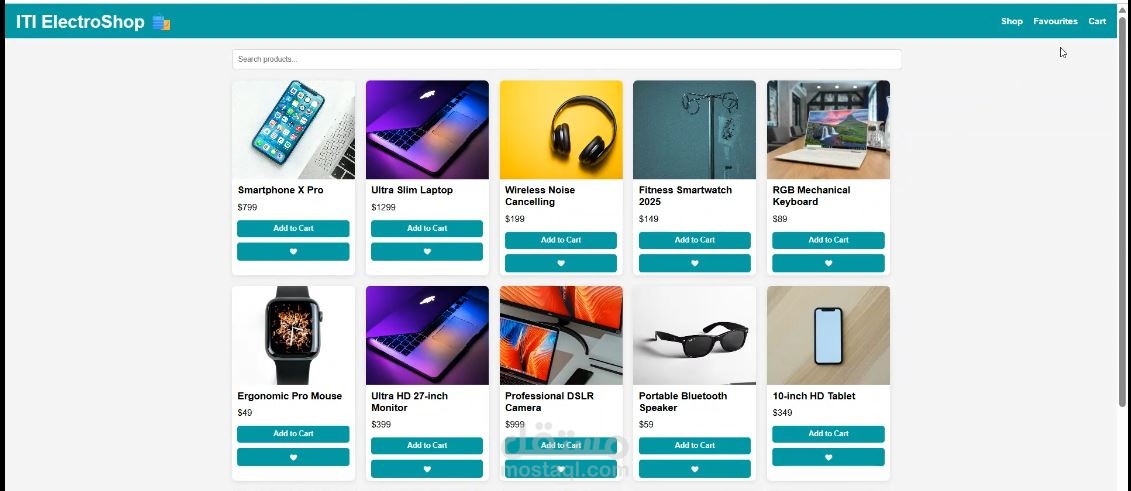This screenshot has width=1131, height=491.
Task: Add Smartphone X Pro to cart
Action: pos(293,229)
